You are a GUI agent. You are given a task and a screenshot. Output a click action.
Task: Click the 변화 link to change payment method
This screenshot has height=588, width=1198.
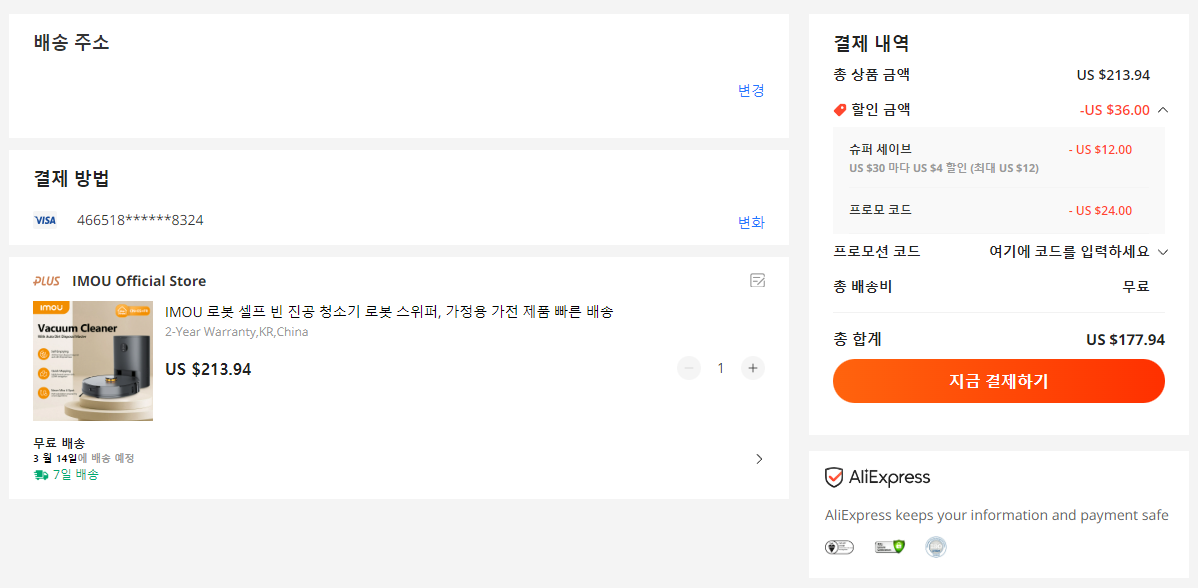pyautogui.click(x=751, y=222)
